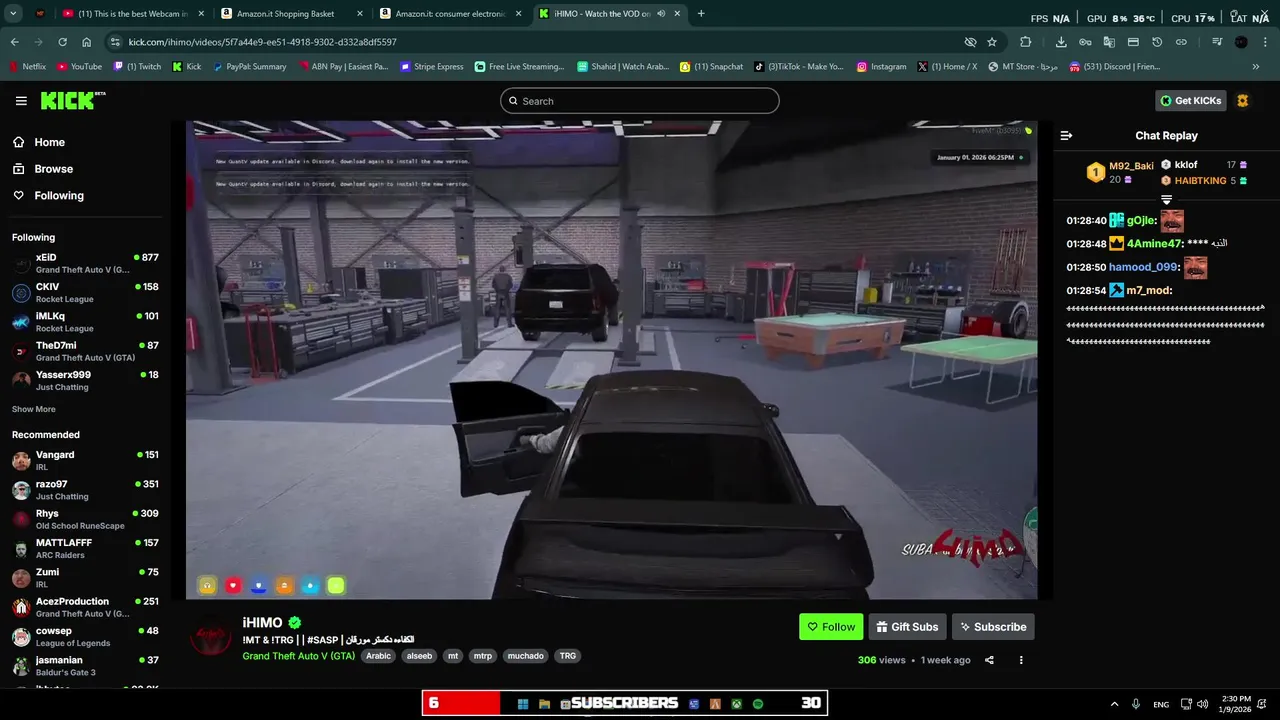Follow the iHIMO channel

(831, 627)
